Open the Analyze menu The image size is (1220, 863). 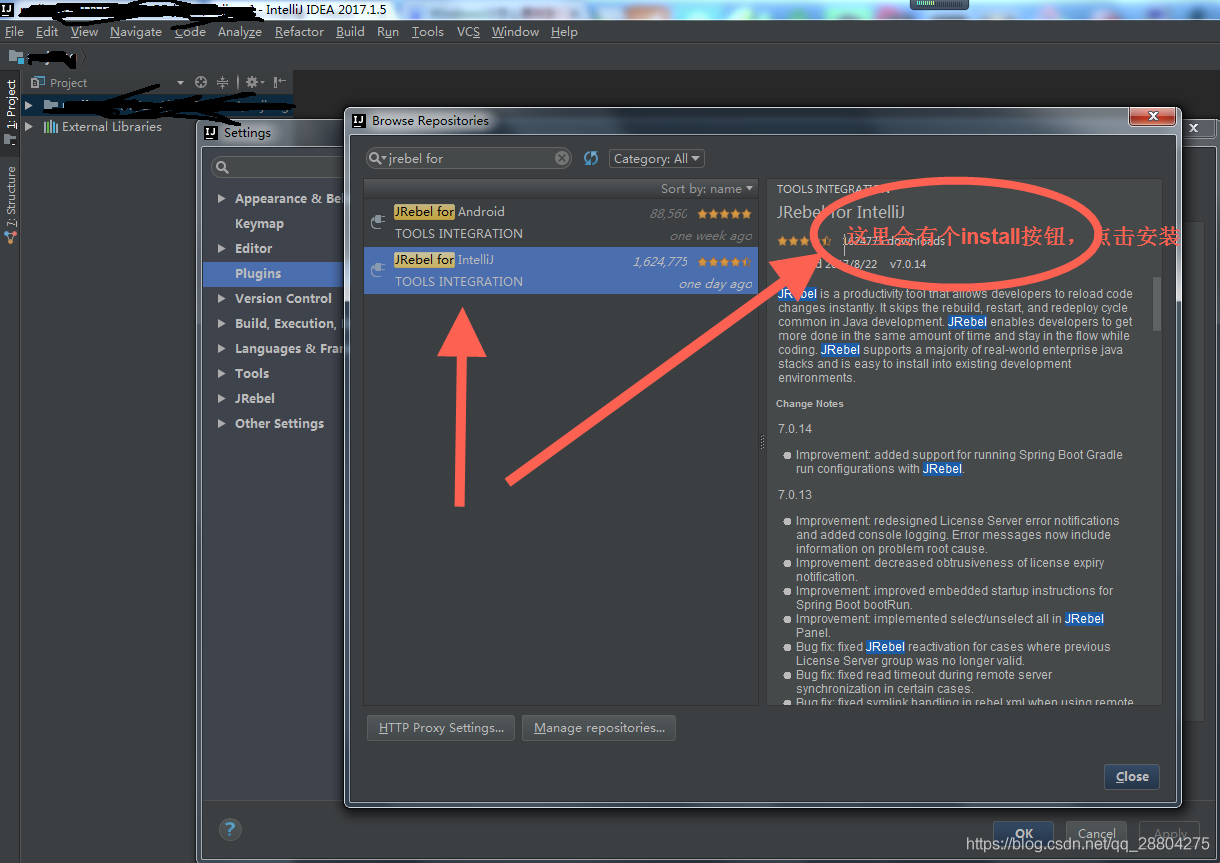pos(240,32)
